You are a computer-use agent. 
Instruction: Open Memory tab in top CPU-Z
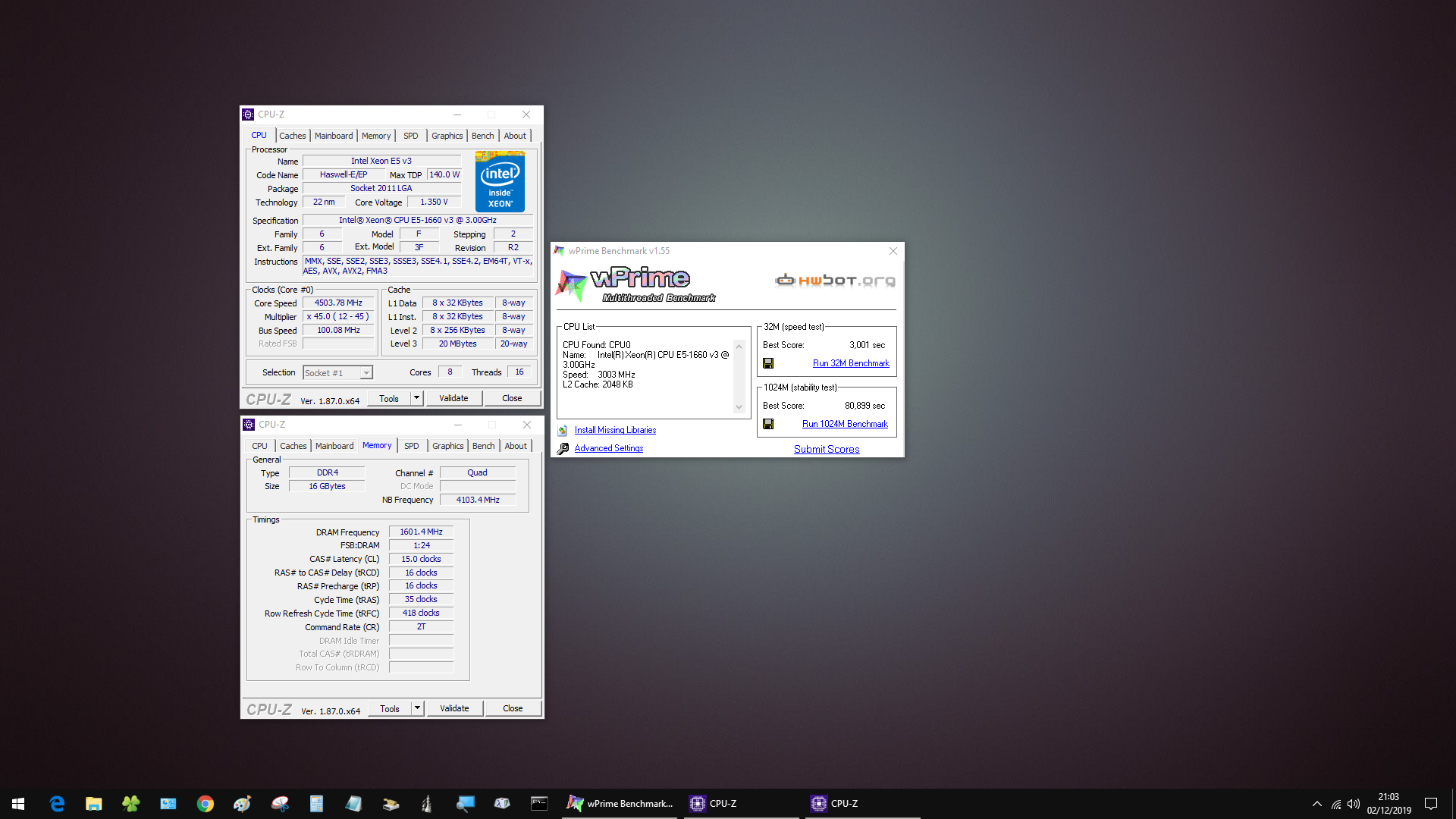pyautogui.click(x=376, y=136)
